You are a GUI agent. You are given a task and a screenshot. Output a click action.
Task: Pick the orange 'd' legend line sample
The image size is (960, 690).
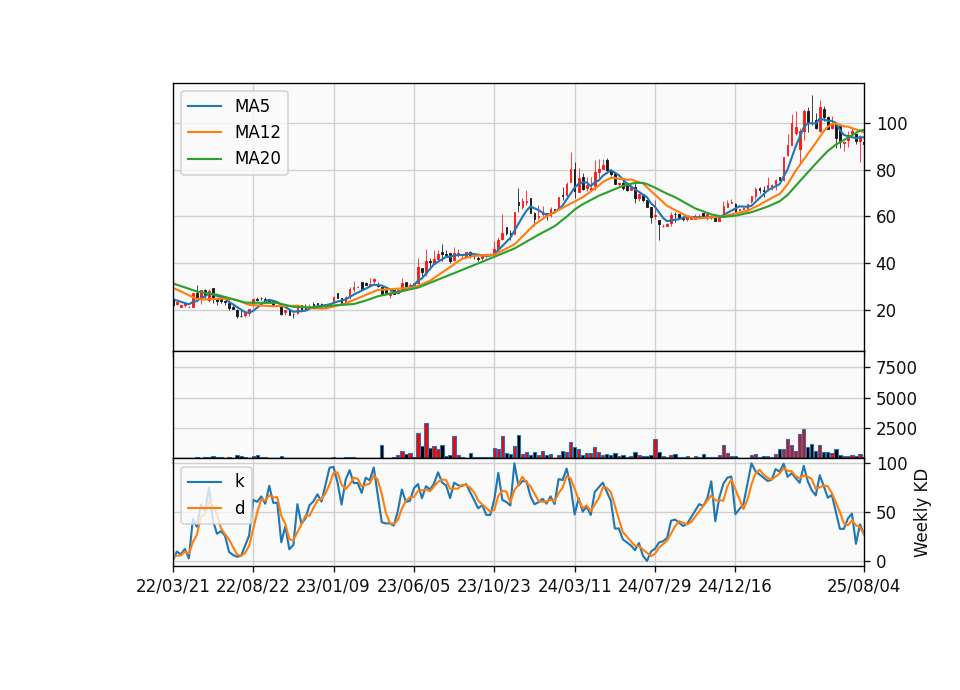point(204,508)
